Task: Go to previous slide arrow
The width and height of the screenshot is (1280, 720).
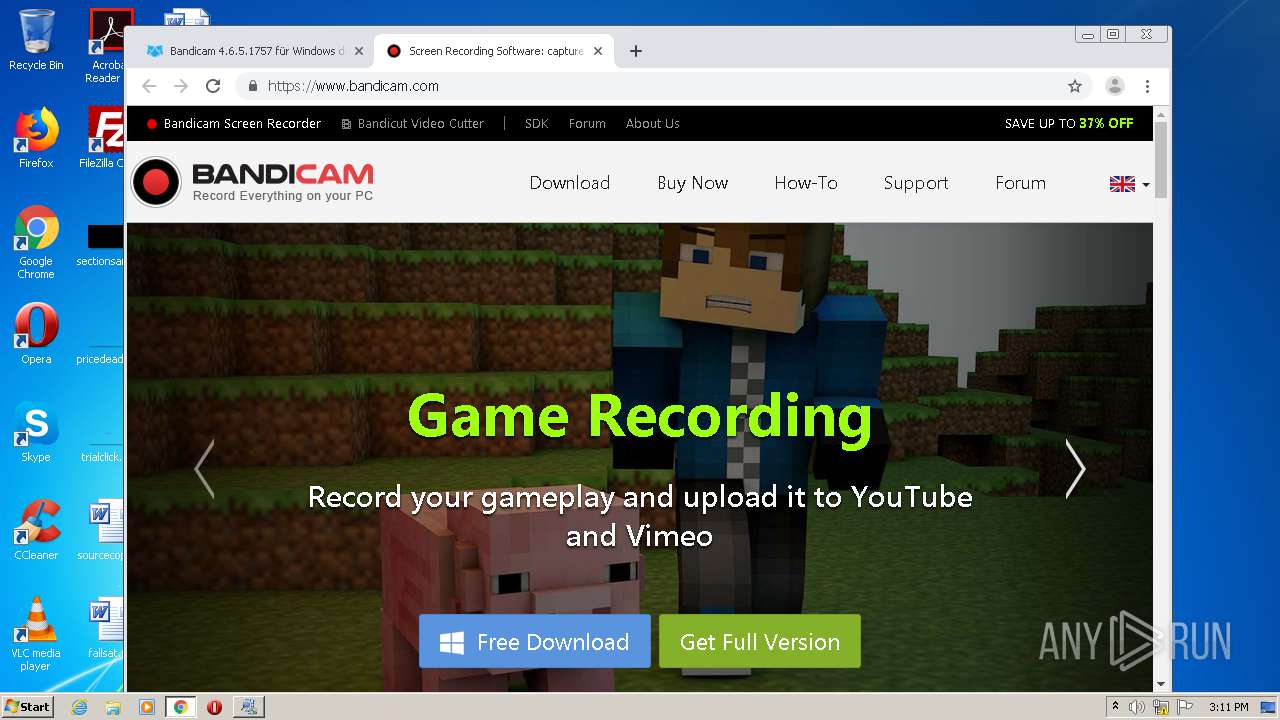Action: click(x=204, y=468)
